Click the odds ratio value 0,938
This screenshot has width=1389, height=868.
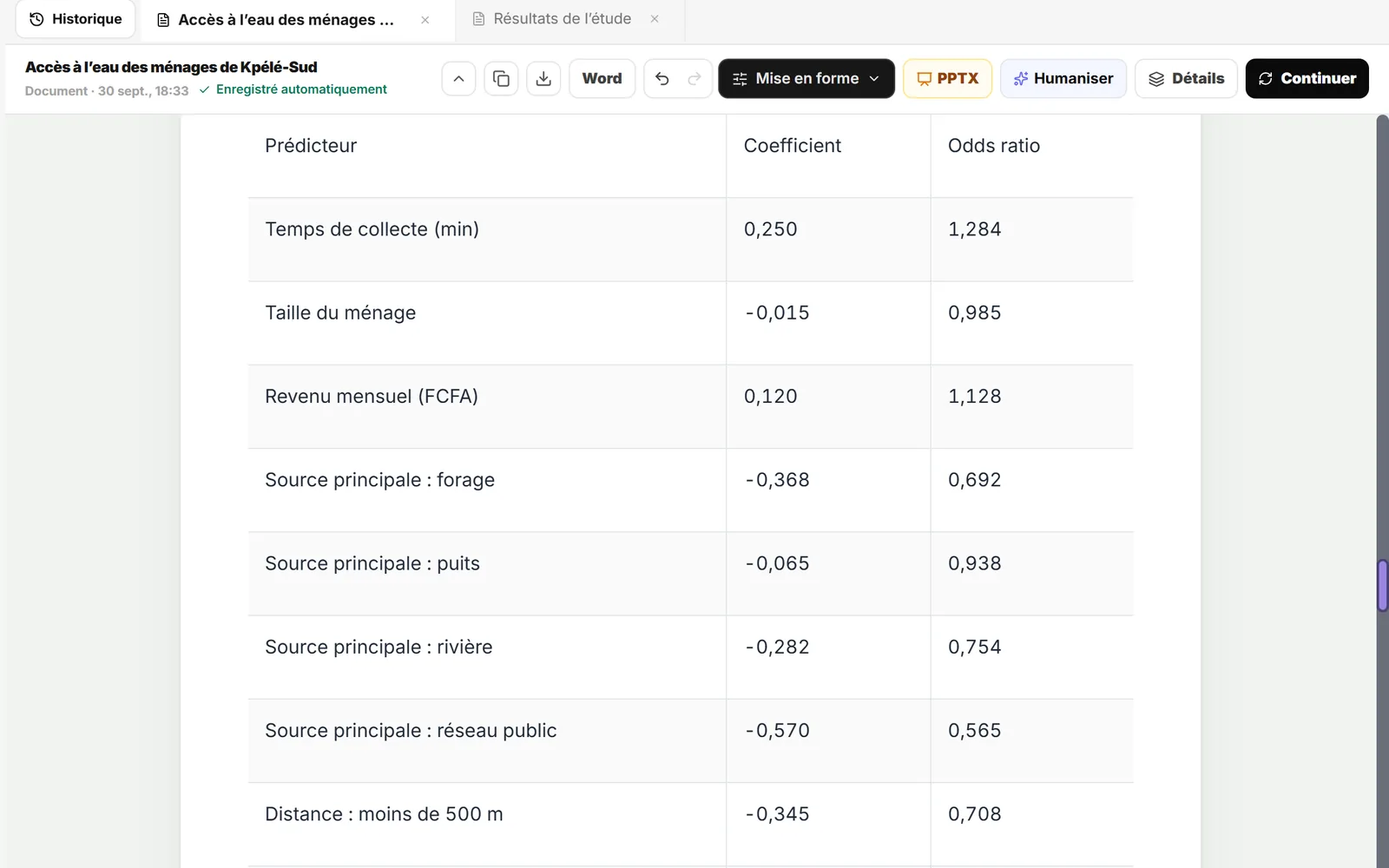975,563
